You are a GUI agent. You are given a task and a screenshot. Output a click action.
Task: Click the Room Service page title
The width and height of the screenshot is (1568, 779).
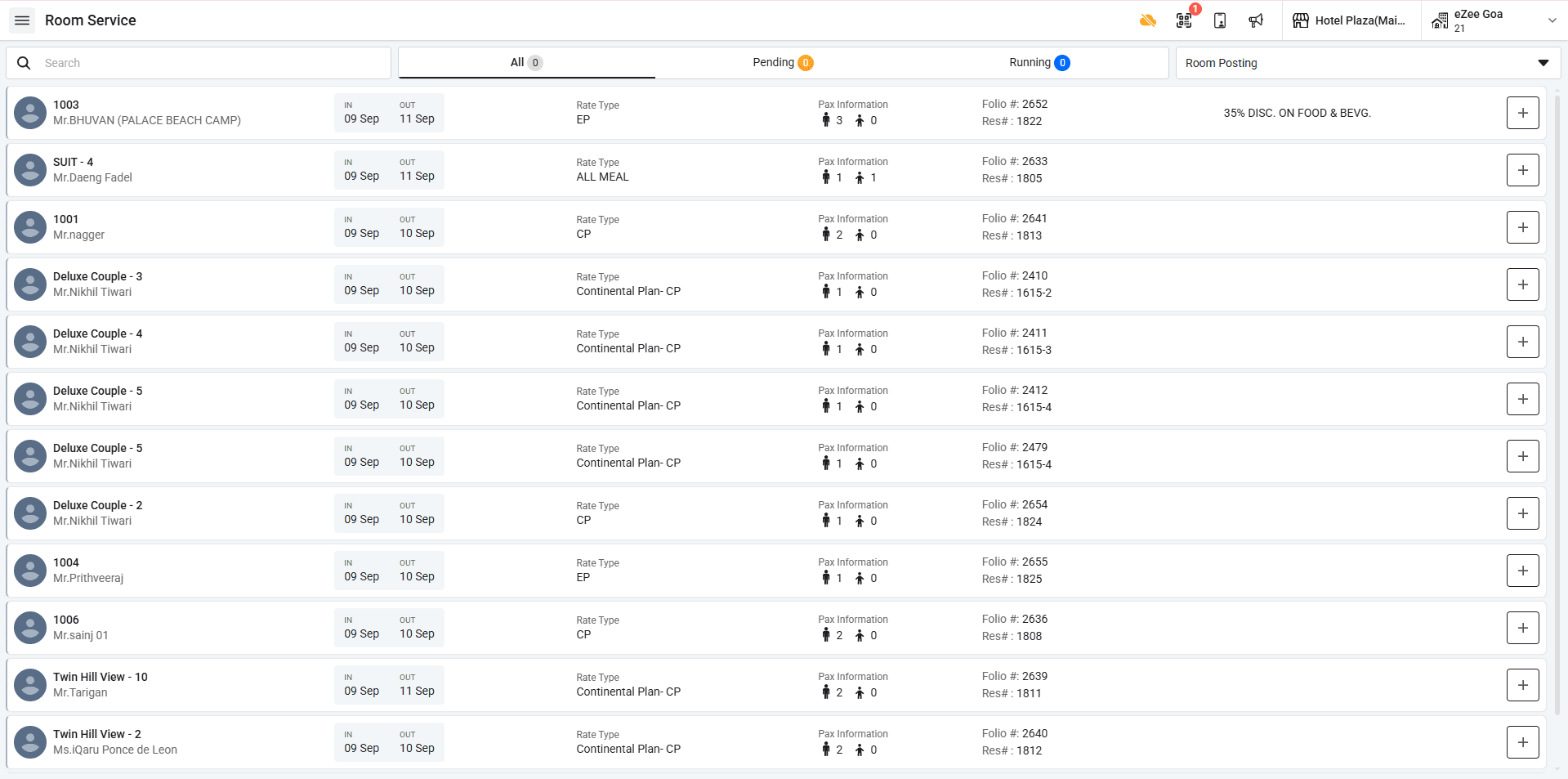coord(91,20)
